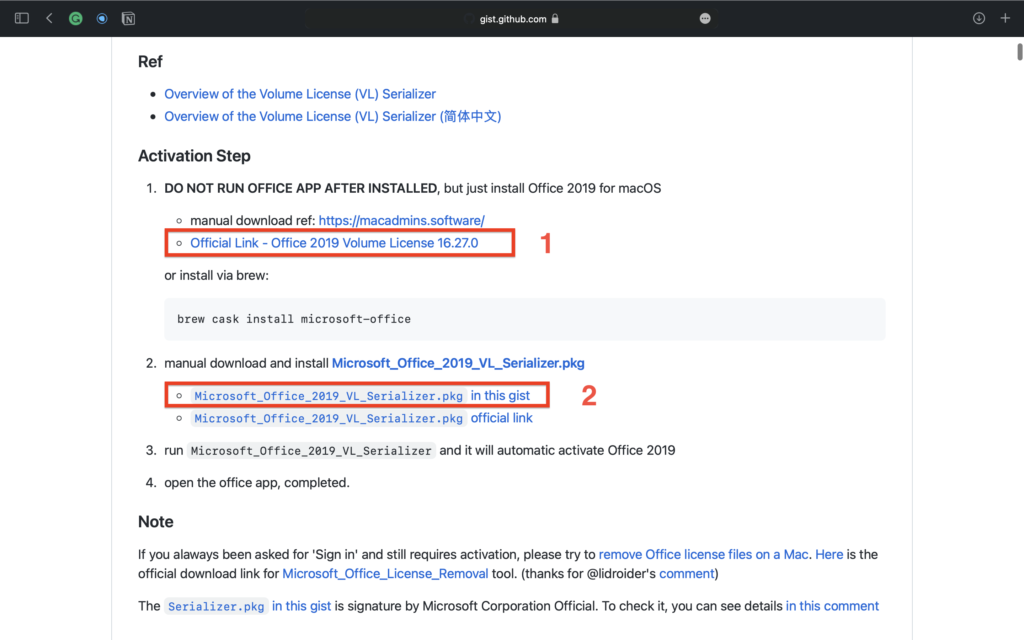Viewport: 1024px width, 640px height.
Task: Click the 'Ref' heading
Action: tap(150, 61)
